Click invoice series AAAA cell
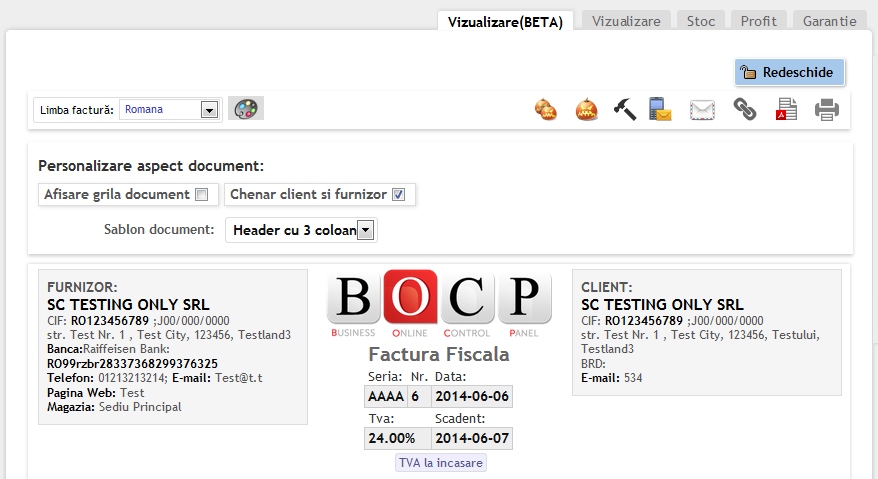 [x=386, y=397]
